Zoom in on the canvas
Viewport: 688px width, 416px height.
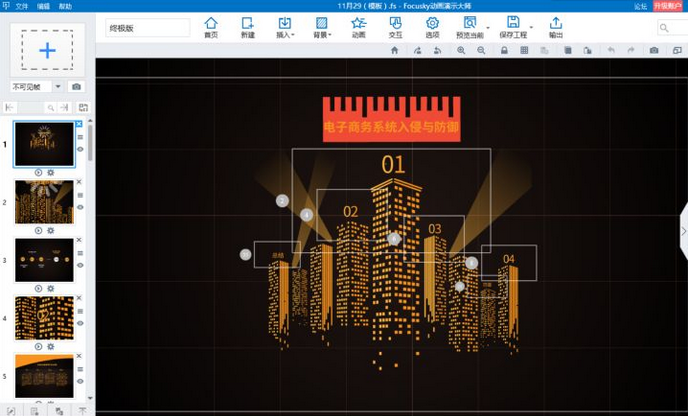point(461,50)
